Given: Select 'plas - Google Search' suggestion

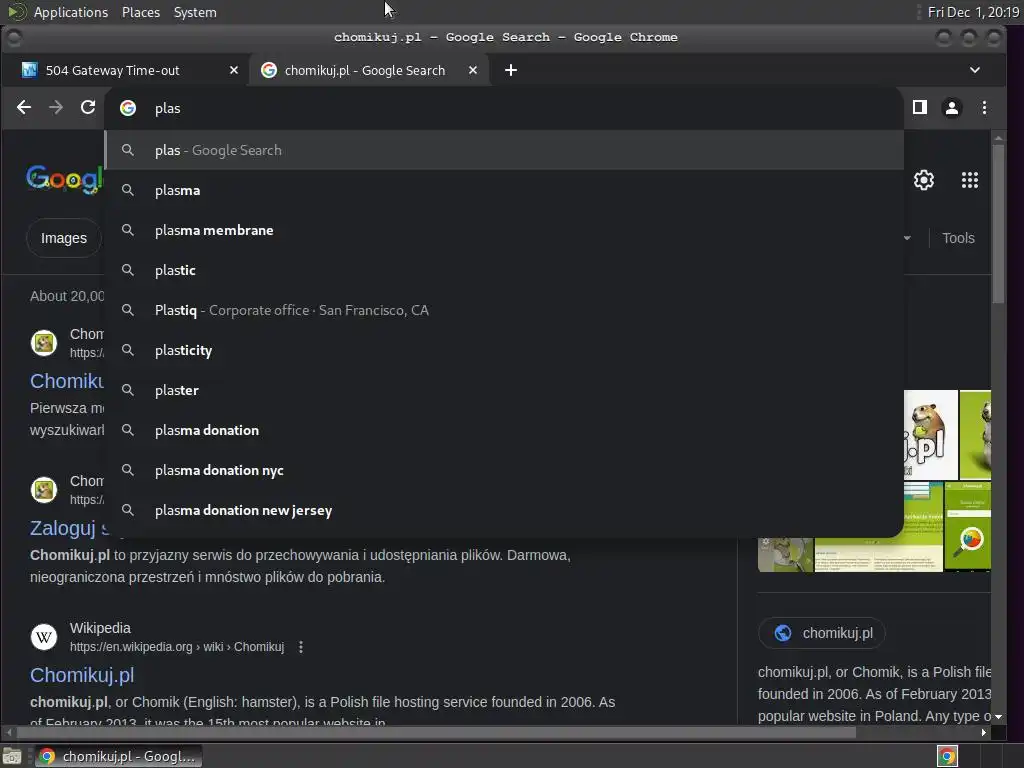Looking at the screenshot, I should (504, 150).
